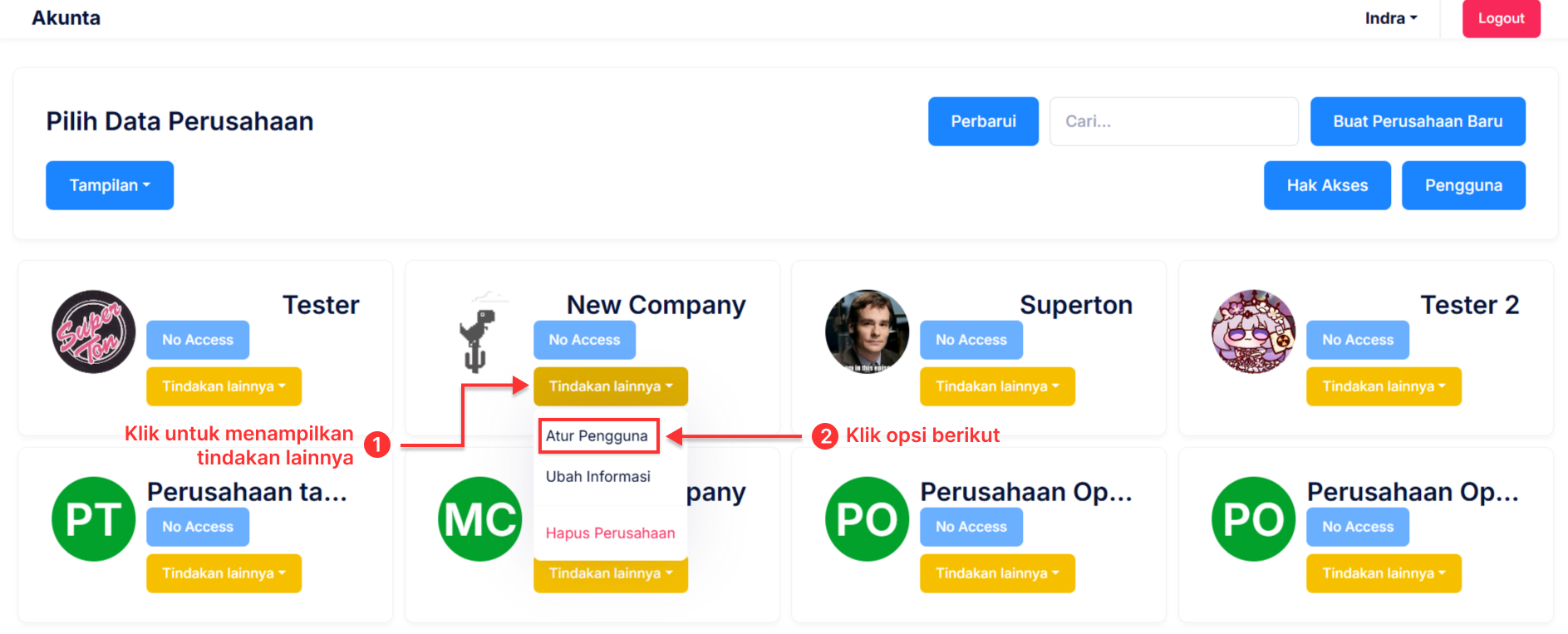Click the green MC company avatar

tap(479, 519)
